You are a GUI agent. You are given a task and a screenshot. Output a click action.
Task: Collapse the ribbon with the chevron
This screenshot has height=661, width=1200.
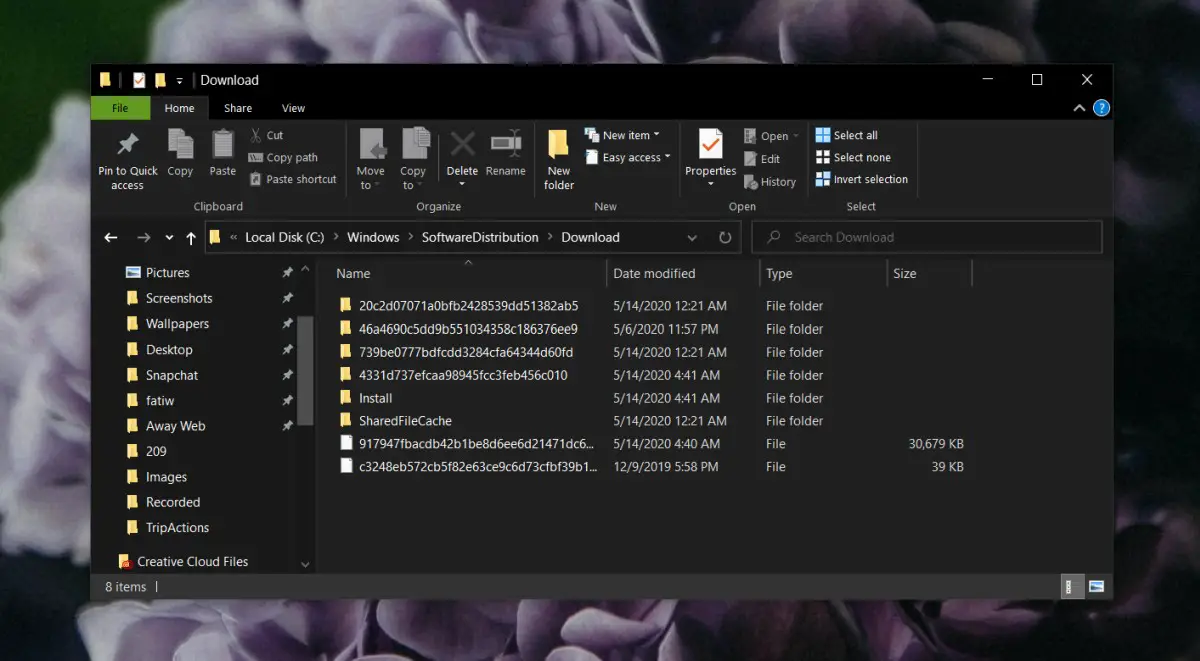(1079, 108)
